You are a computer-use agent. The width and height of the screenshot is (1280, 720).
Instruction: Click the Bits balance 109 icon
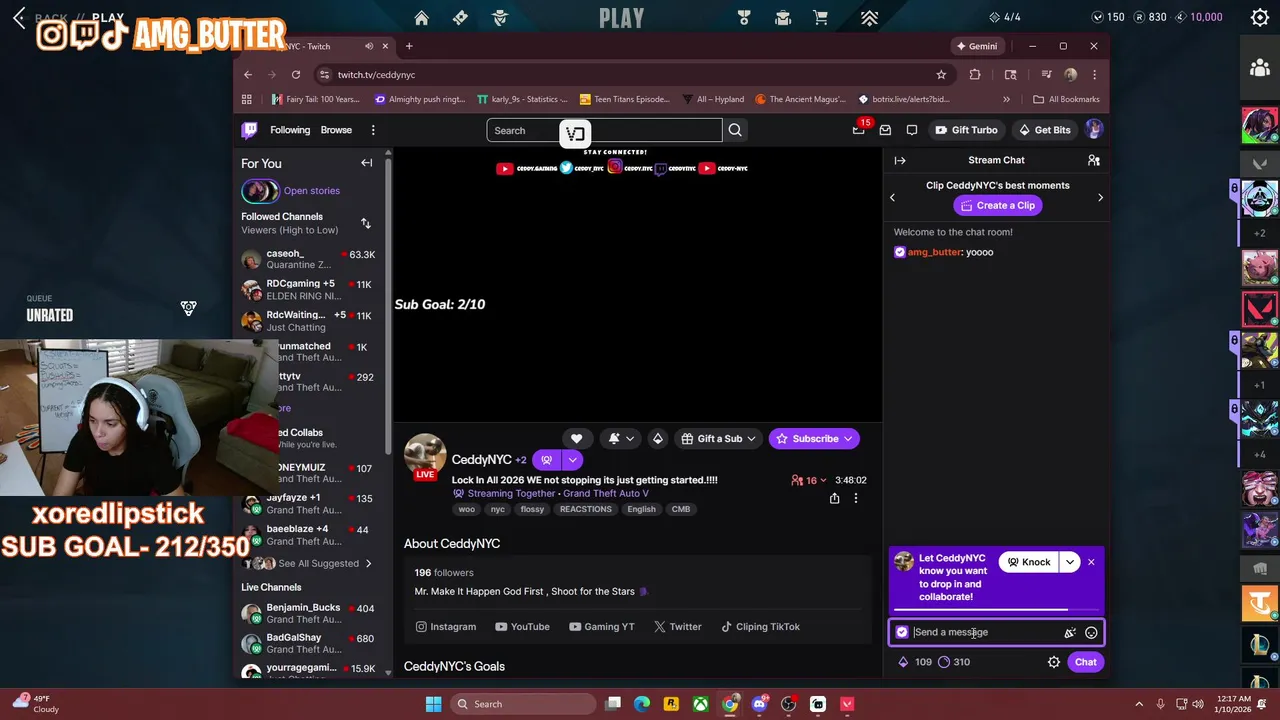click(x=903, y=662)
